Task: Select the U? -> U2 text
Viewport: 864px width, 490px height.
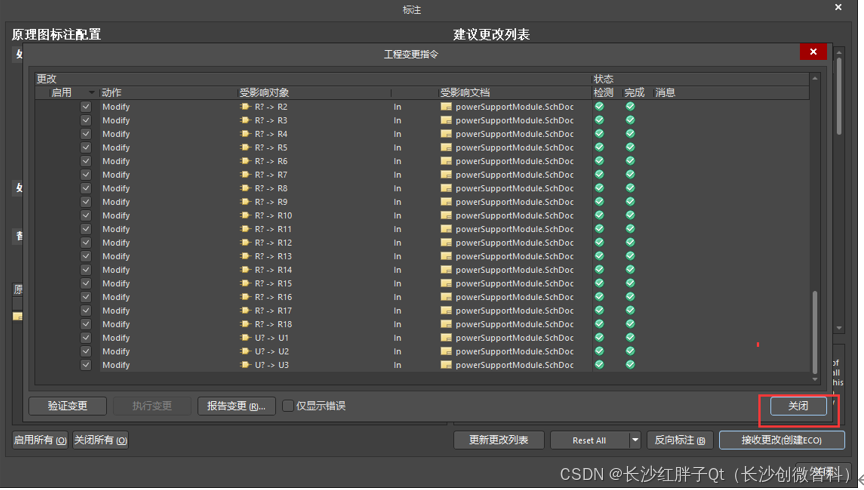Action: 272,351
